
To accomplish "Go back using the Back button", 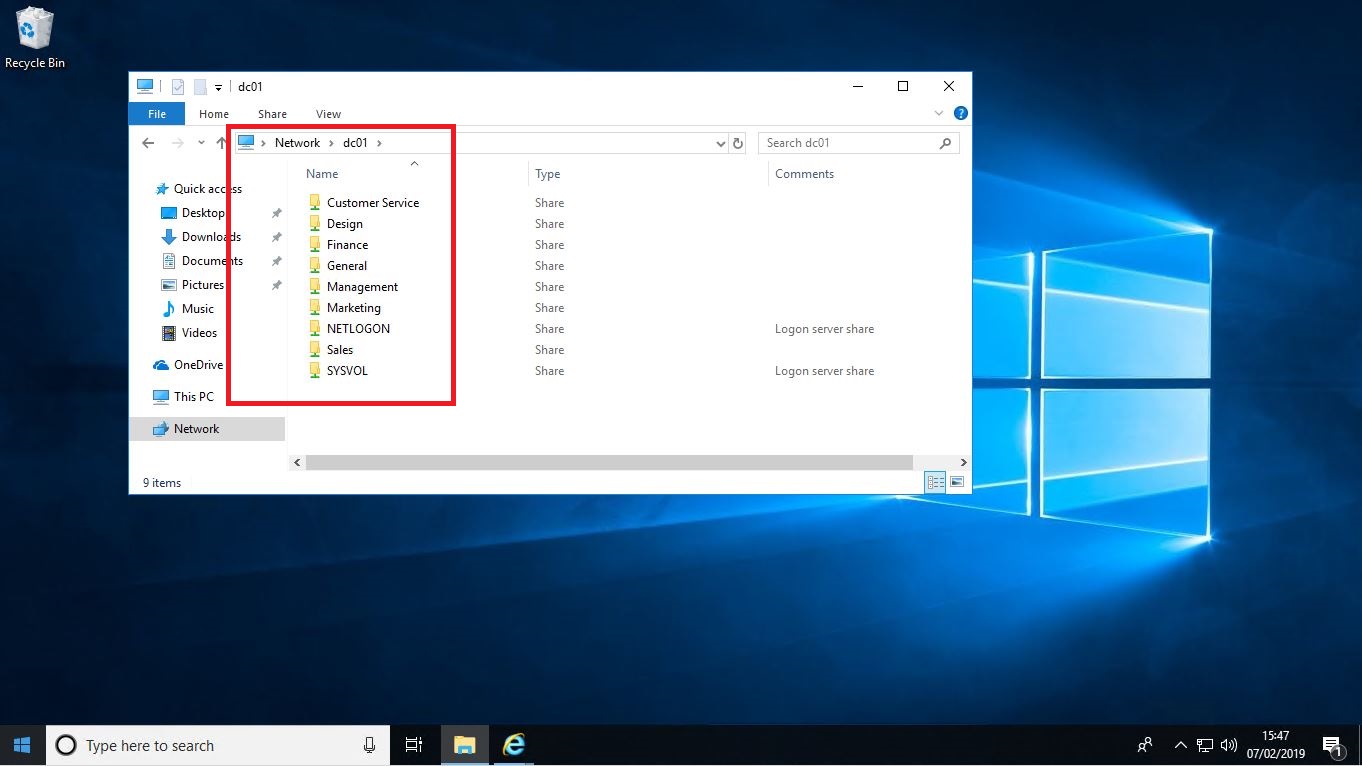I will (x=148, y=143).
